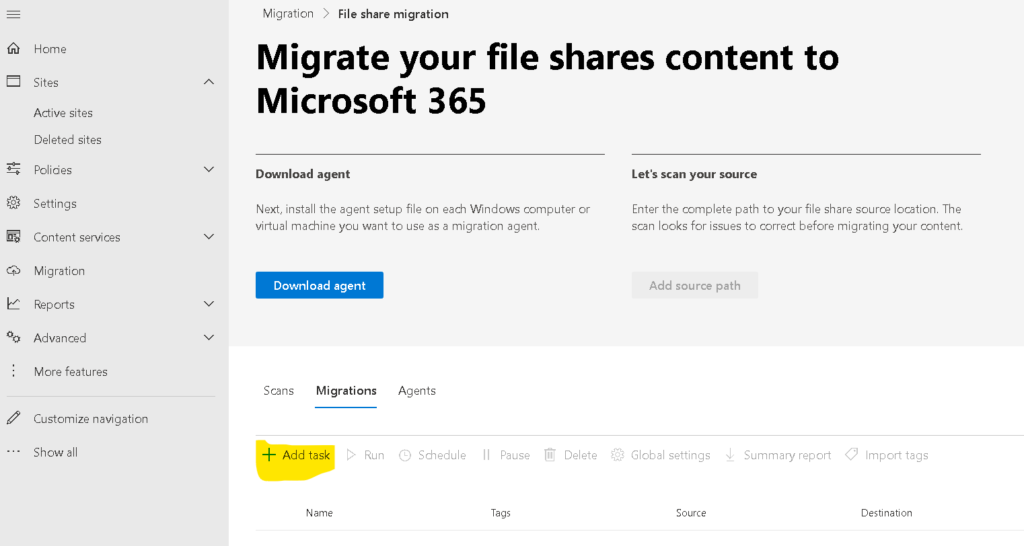Expand the Policies section chevron
This screenshot has height=546, width=1024.
click(x=209, y=169)
